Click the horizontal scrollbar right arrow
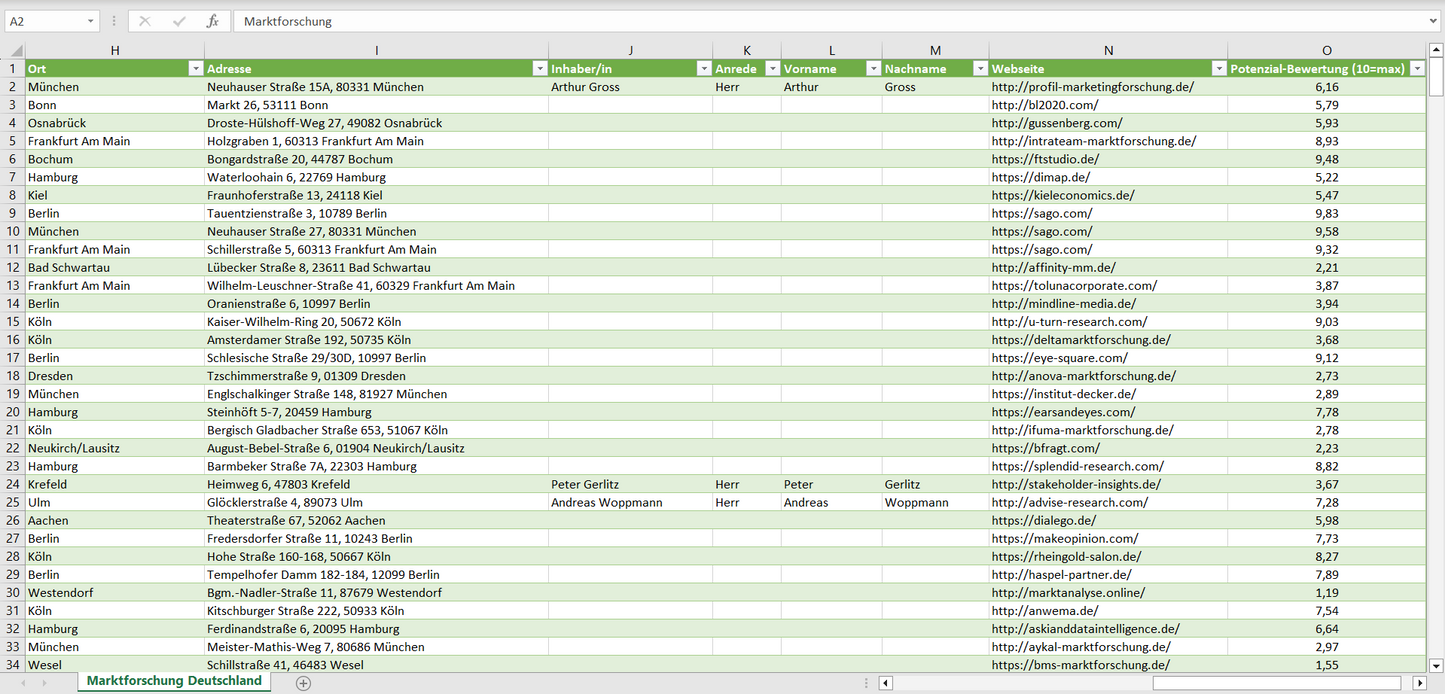Screen dimensions: 1445x694 point(1419,683)
